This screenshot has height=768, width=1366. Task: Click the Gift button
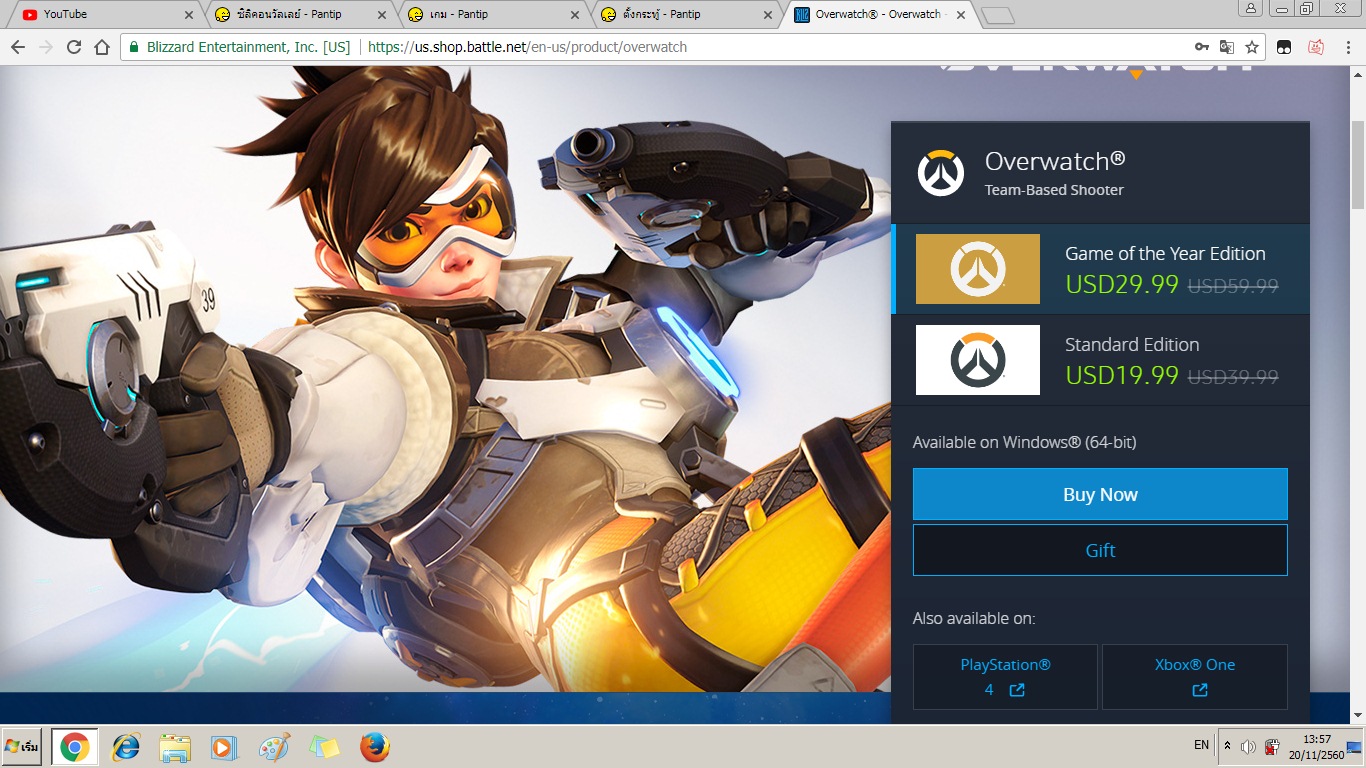[x=1100, y=550]
